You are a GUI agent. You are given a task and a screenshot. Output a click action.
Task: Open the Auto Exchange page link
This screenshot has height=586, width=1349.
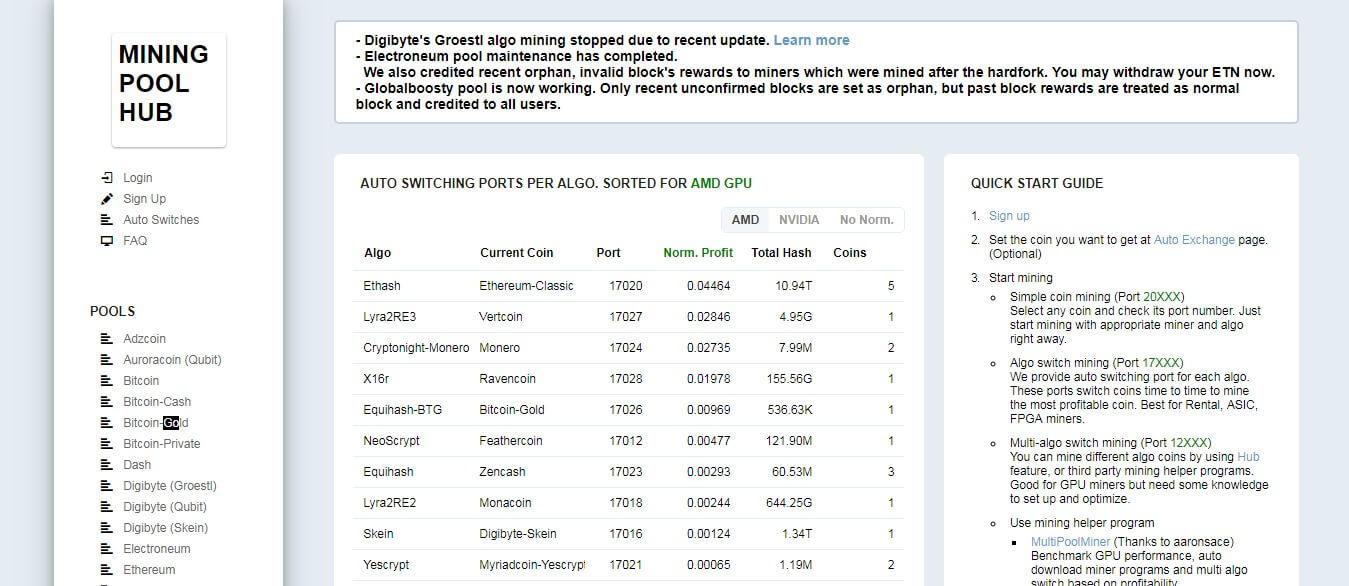coord(1194,240)
